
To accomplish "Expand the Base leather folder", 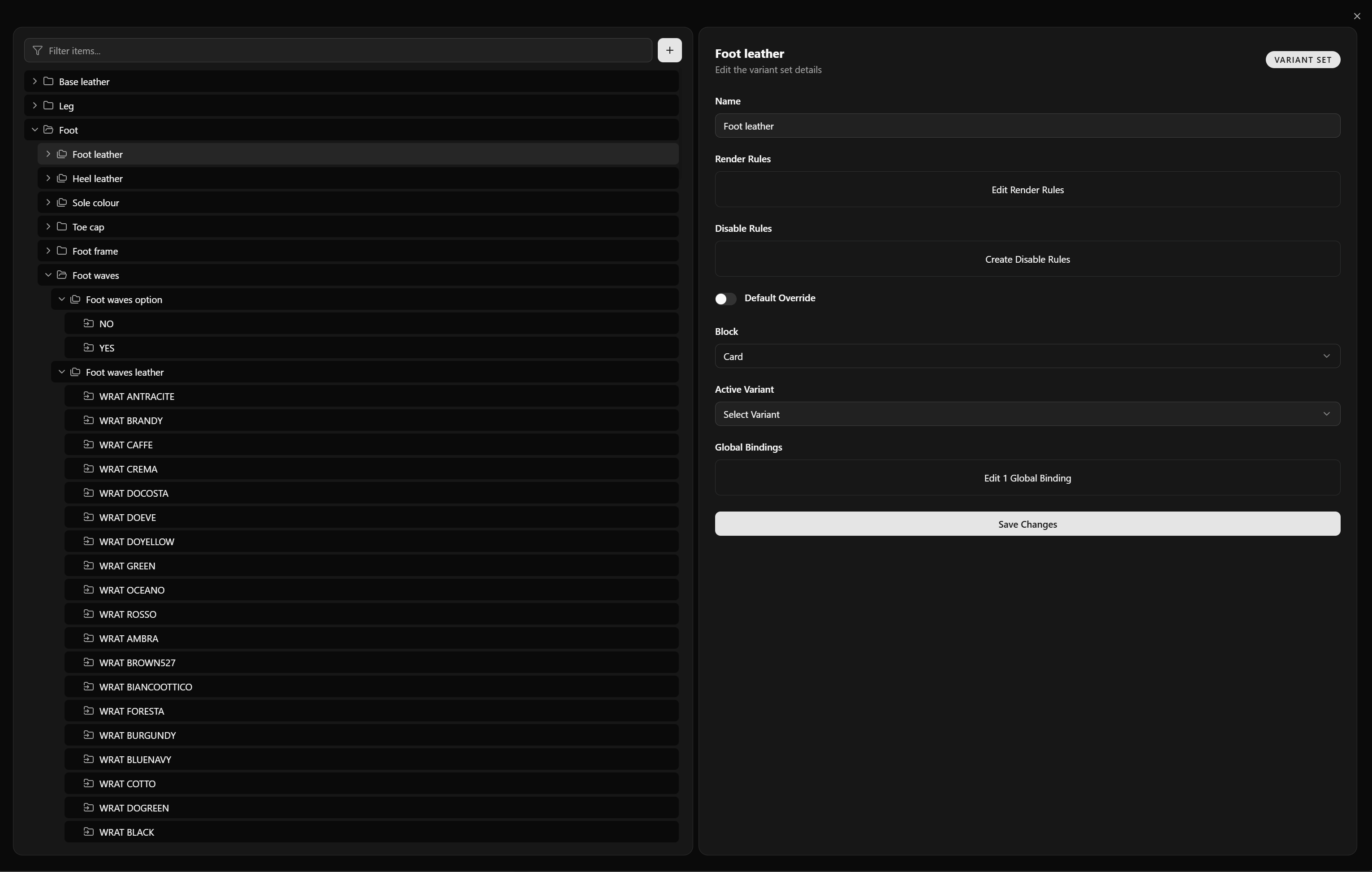I will tap(34, 81).
